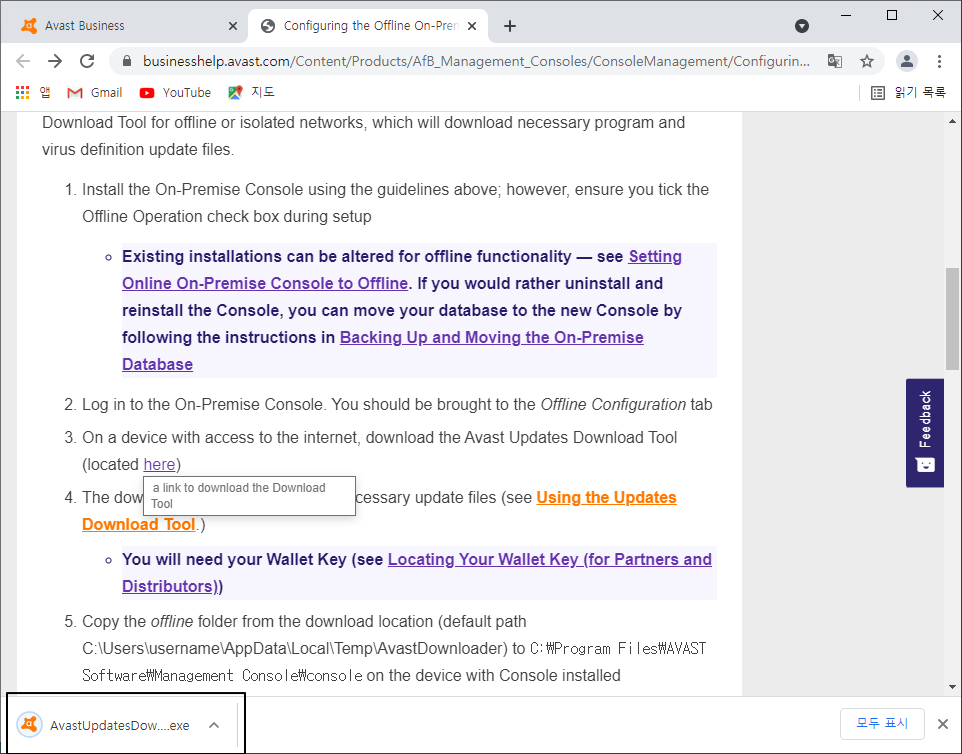Screen dimensions: 962x754
Task: View site security lock info
Action: [x=127, y=61]
